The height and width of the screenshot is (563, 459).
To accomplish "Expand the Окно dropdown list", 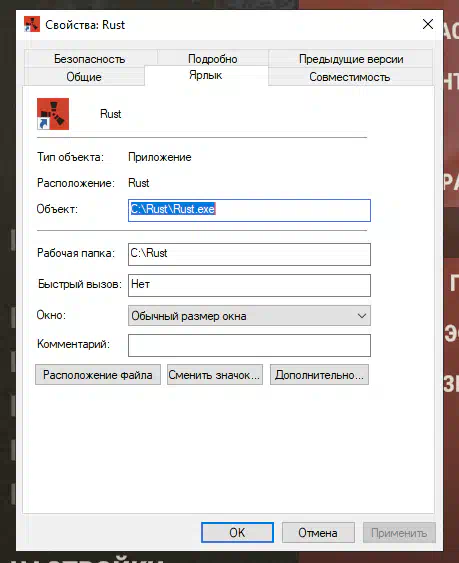I will (x=249, y=316).
